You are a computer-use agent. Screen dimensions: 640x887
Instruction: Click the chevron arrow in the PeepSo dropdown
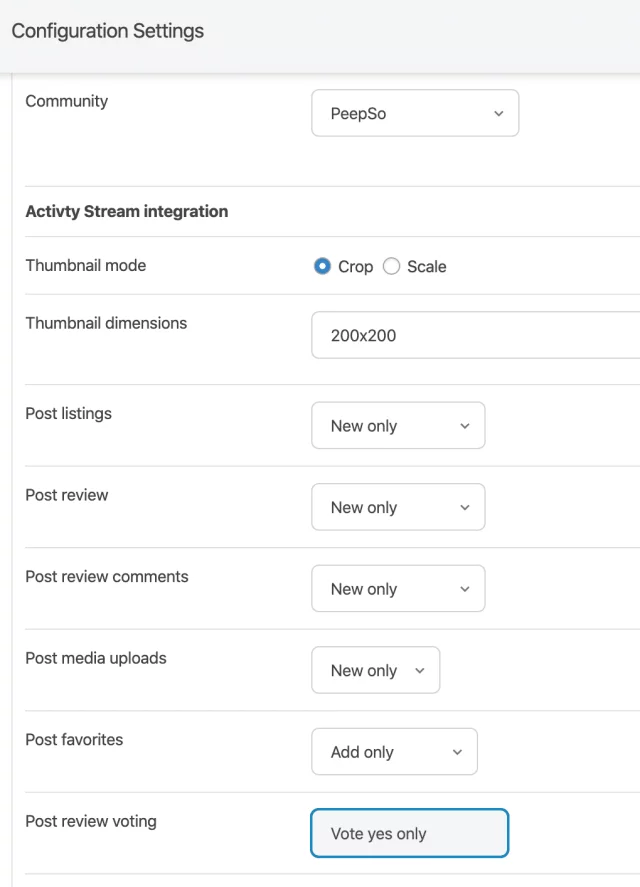(x=499, y=114)
